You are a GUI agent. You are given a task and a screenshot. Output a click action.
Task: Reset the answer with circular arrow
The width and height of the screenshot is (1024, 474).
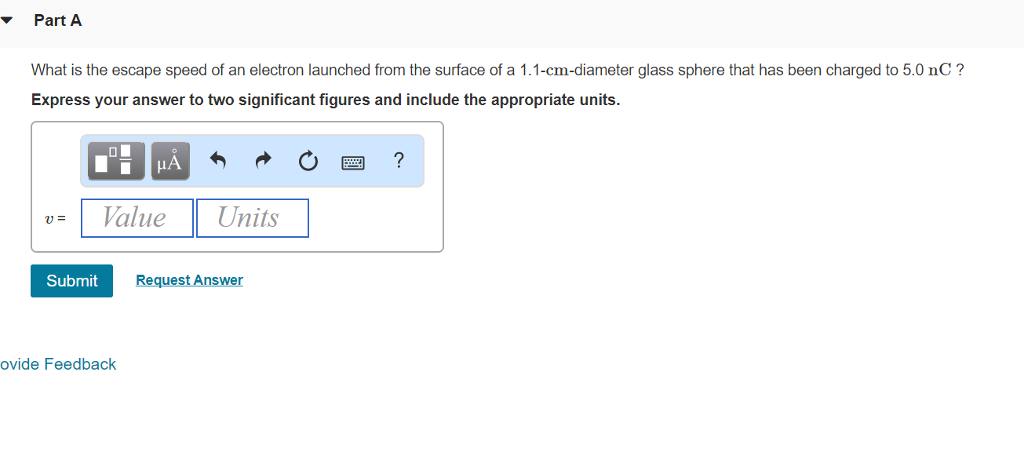308,160
